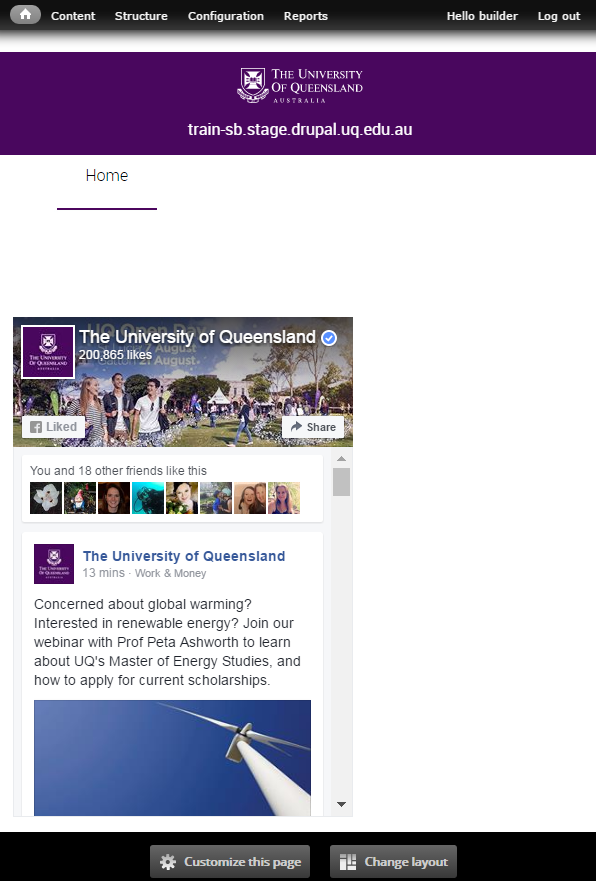Log out of the site
Screen dimensions: 596x881
[558, 16]
